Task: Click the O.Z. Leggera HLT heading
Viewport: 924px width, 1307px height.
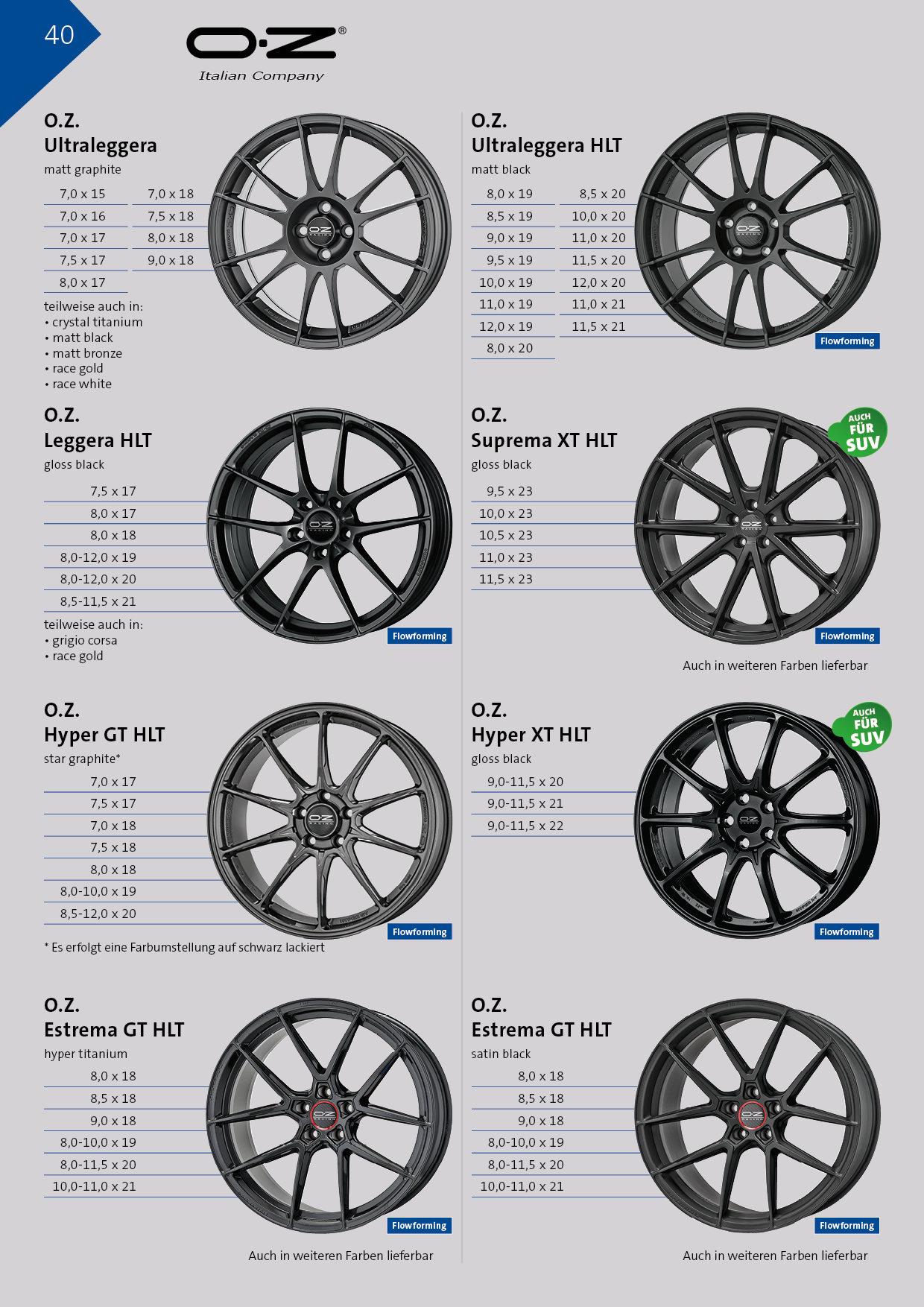Action: 98,428
